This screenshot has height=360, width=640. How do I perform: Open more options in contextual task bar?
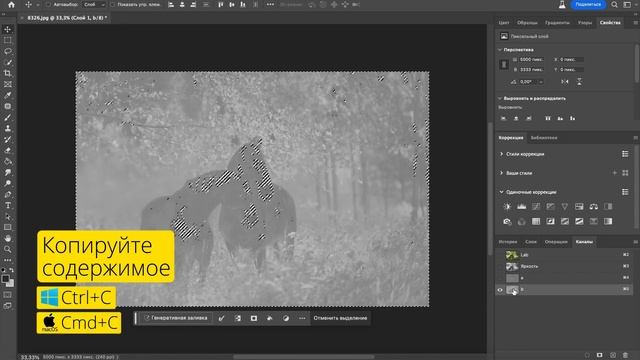[x=302, y=318]
